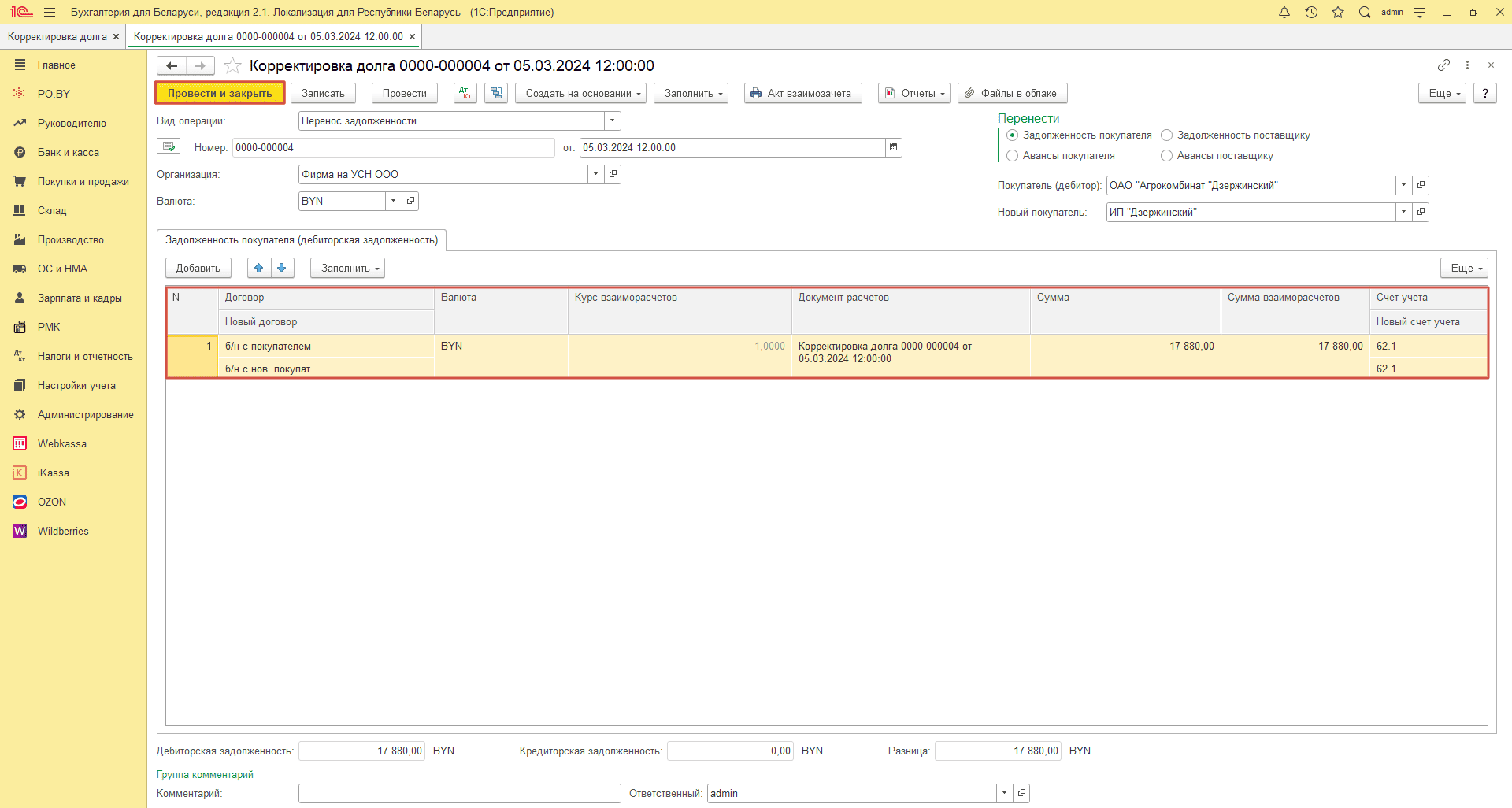Open Налоги и отчетность sidebar section
The height and width of the screenshot is (808, 1512).
85,356
